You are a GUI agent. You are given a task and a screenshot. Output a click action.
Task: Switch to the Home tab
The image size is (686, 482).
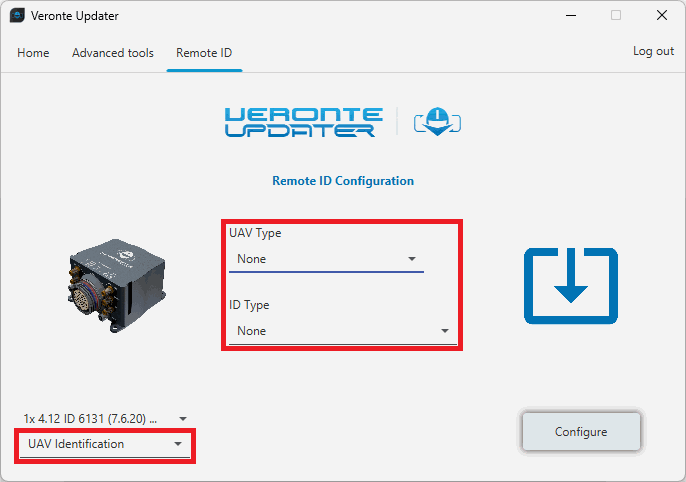(x=33, y=53)
